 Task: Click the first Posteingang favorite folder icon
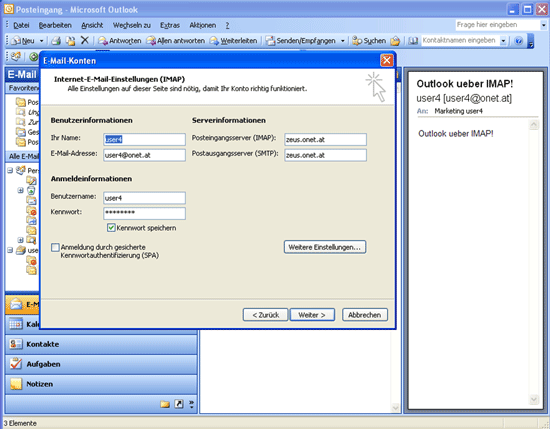pyautogui.click(x=21, y=102)
